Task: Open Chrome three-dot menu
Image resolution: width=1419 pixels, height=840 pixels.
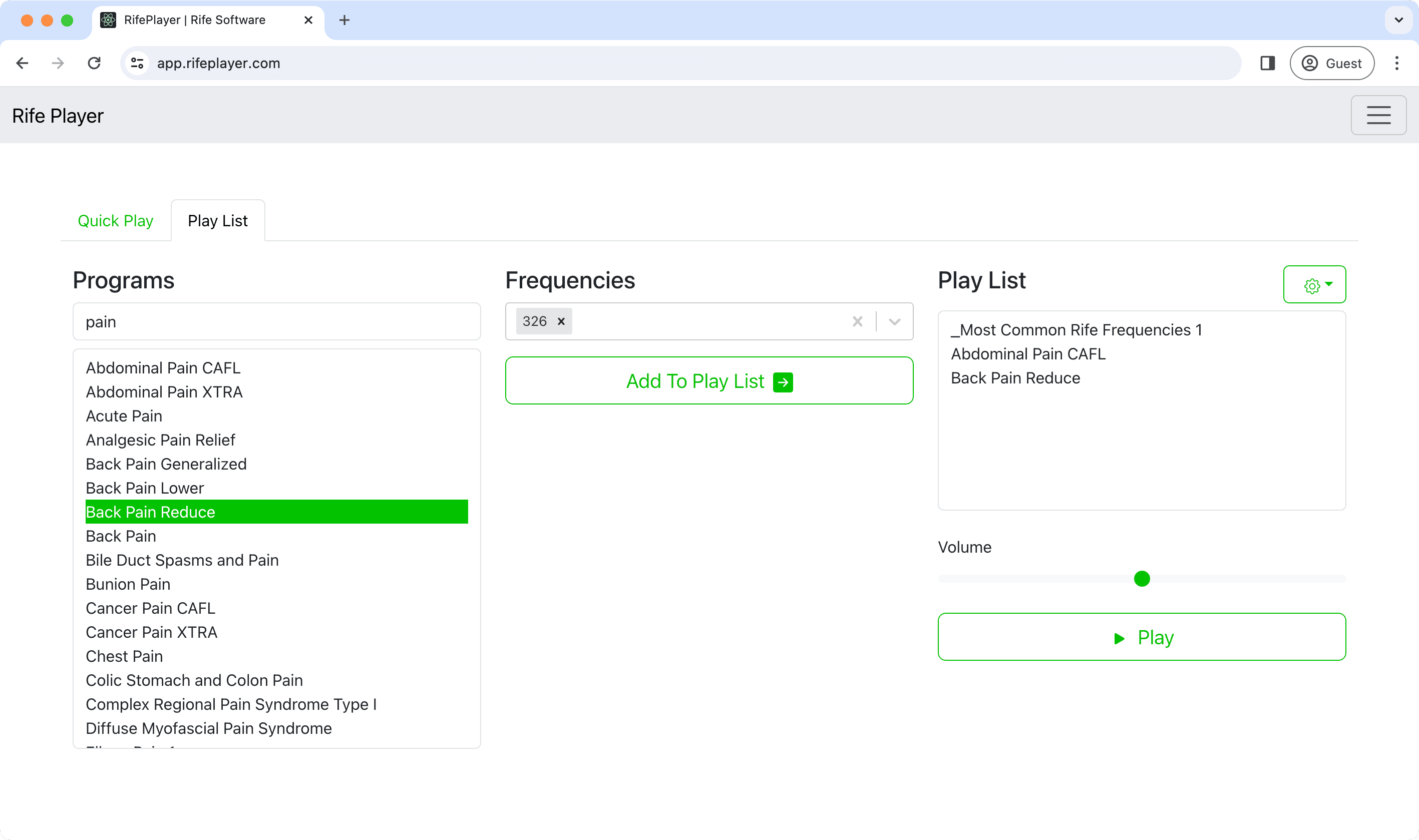Action: pyautogui.click(x=1396, y=63)
